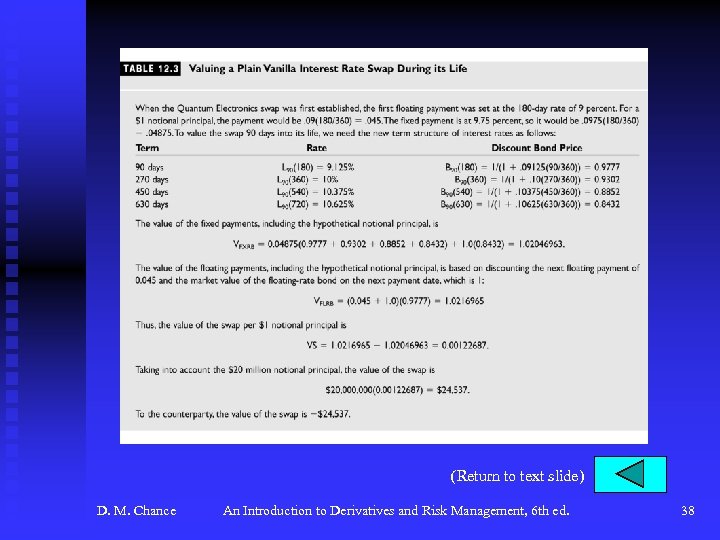Click the bond price formula ending 0.9777
720x540 pixels.
(532, 167)
